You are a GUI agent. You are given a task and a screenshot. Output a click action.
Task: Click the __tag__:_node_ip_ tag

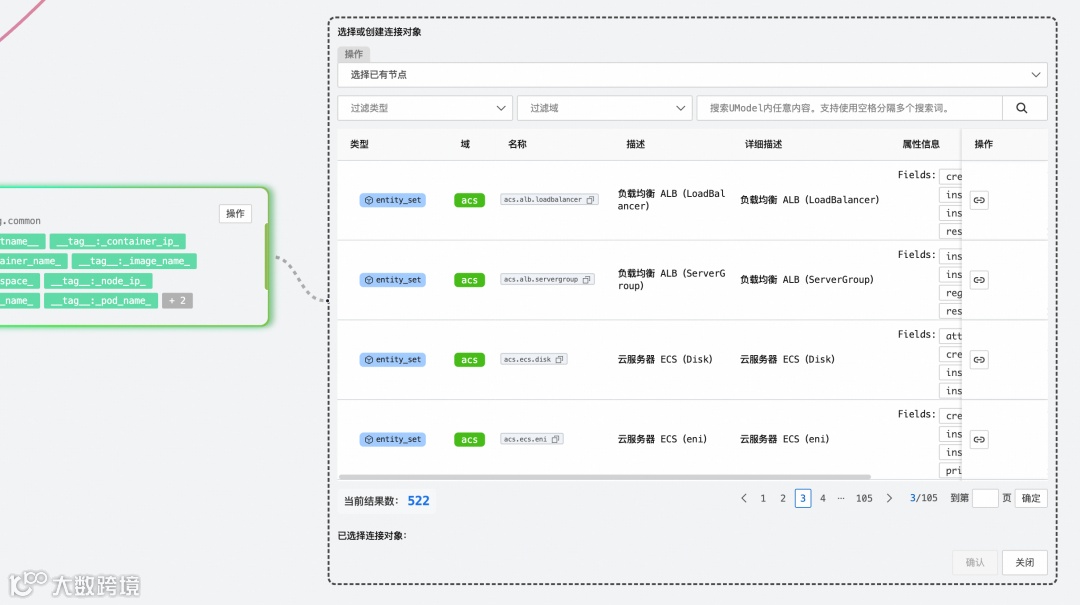[x=98, y=281]
